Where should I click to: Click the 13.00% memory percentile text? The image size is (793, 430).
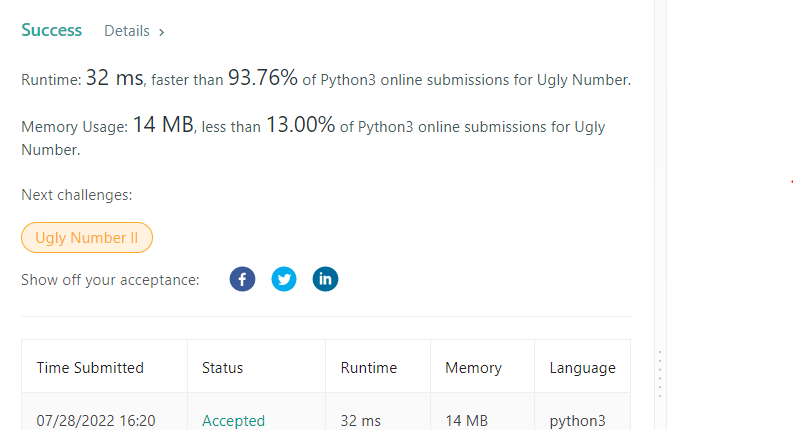tap(300, 127)
